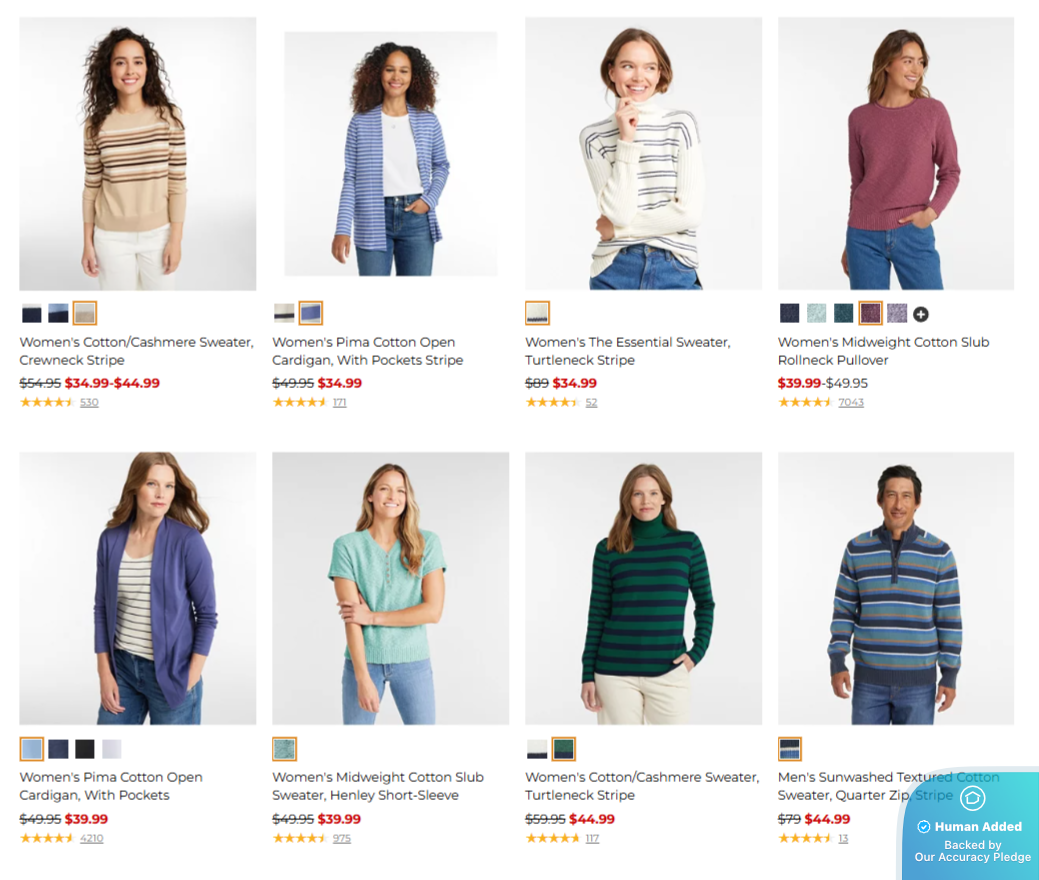Choose the purple swatch on the Rollneck Pullover

click(871, 313)
